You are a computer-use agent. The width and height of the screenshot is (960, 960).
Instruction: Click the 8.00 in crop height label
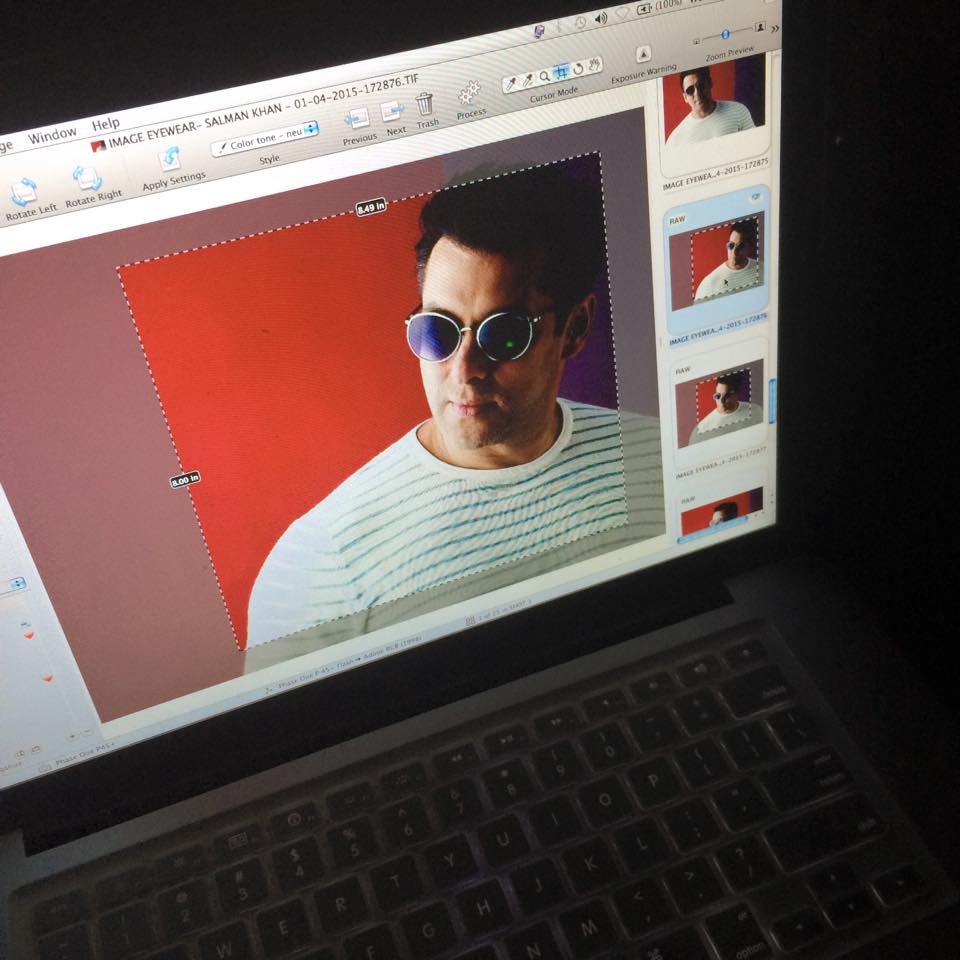(185, 479)
